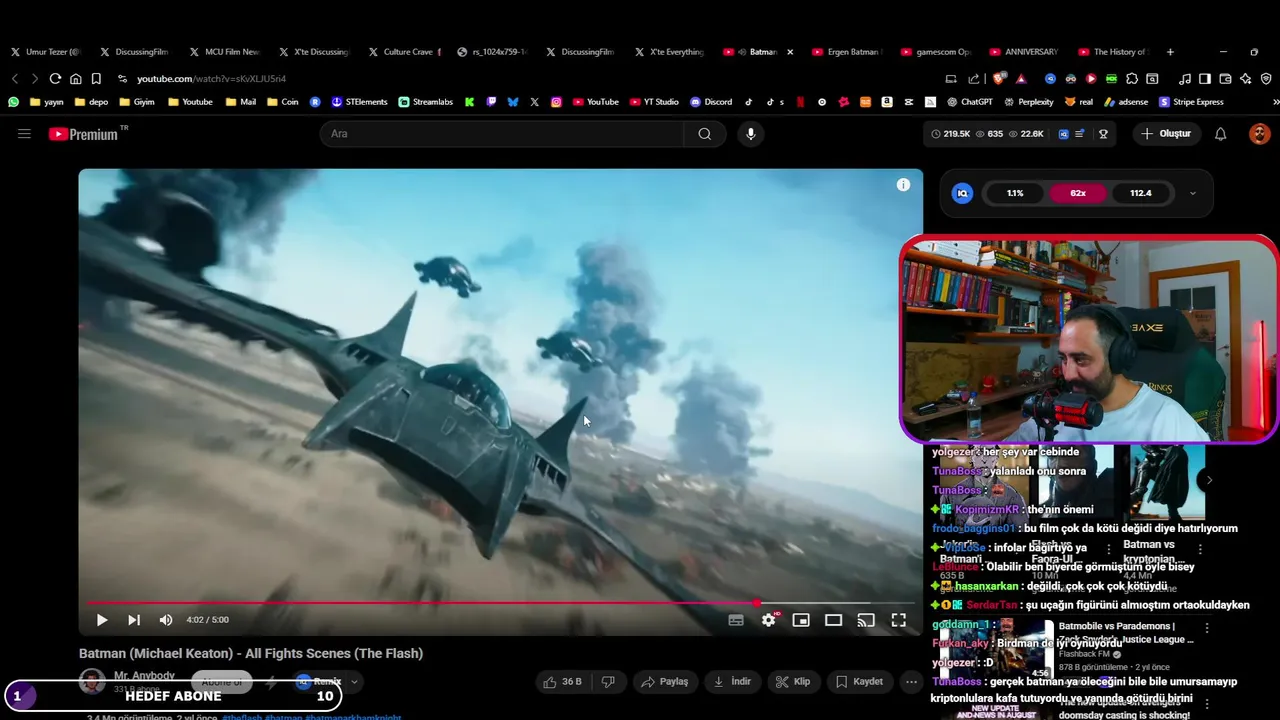Switch to Ergen Batman tab
This screenshot has width=1280, height=720.
[847, 52]
